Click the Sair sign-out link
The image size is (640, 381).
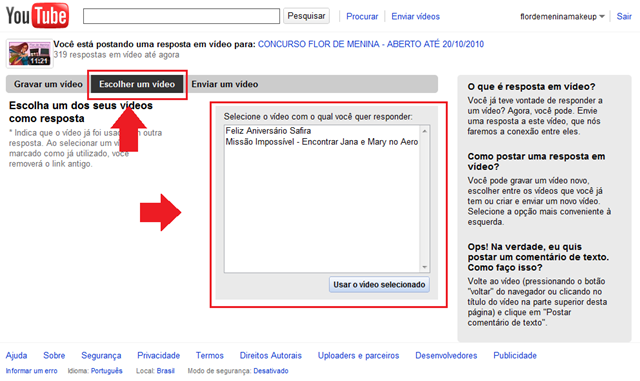[x=624, y=16]
